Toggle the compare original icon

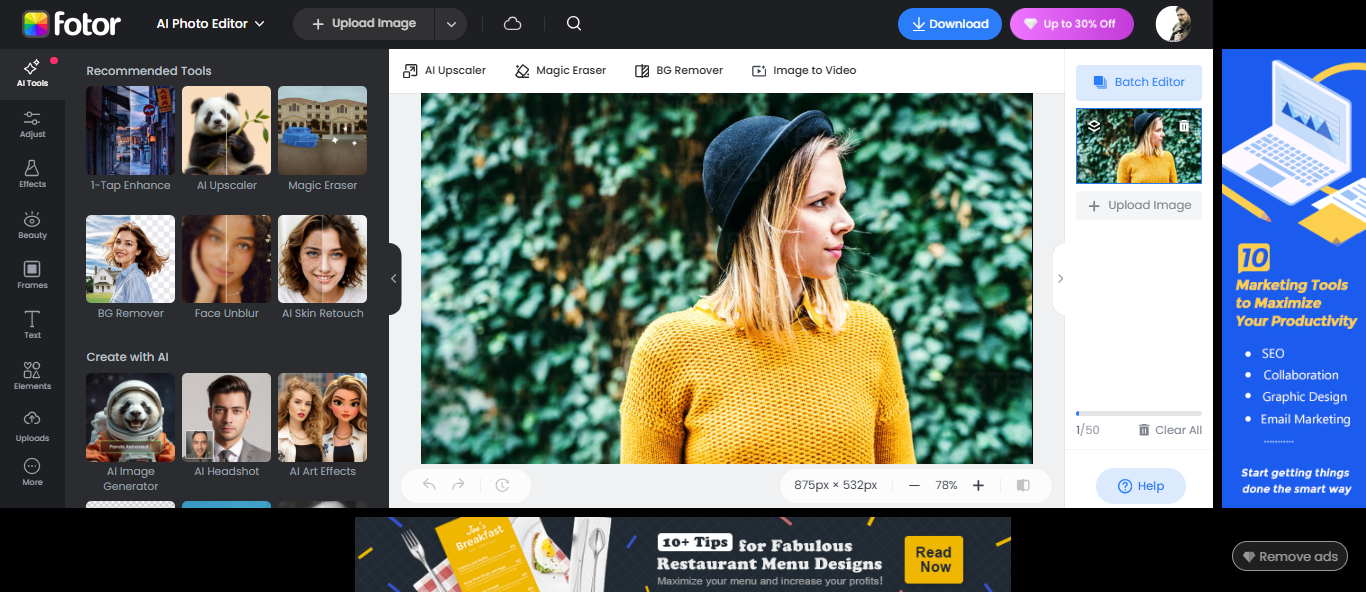click(x=1023, y=485)
